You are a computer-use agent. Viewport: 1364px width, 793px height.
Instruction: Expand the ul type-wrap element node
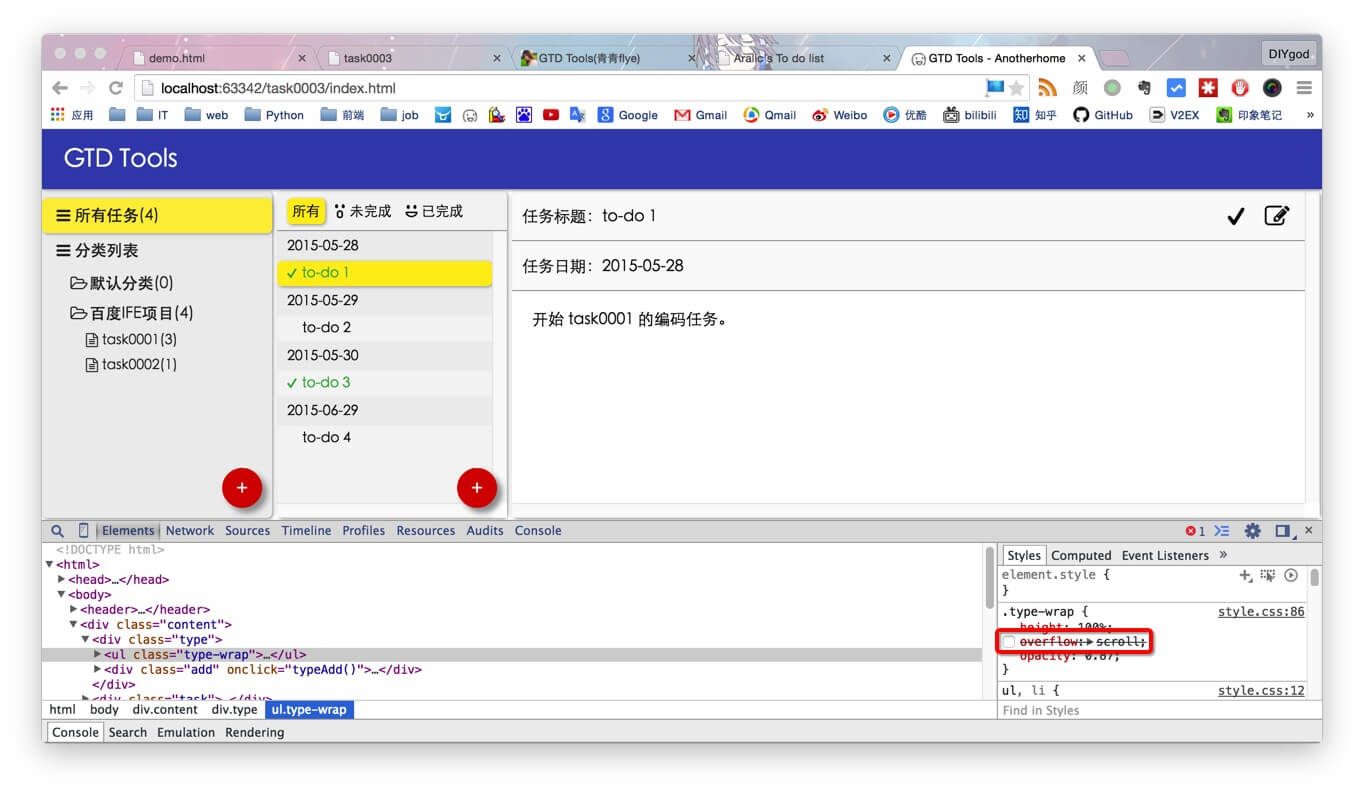click(x=97, y=655)
